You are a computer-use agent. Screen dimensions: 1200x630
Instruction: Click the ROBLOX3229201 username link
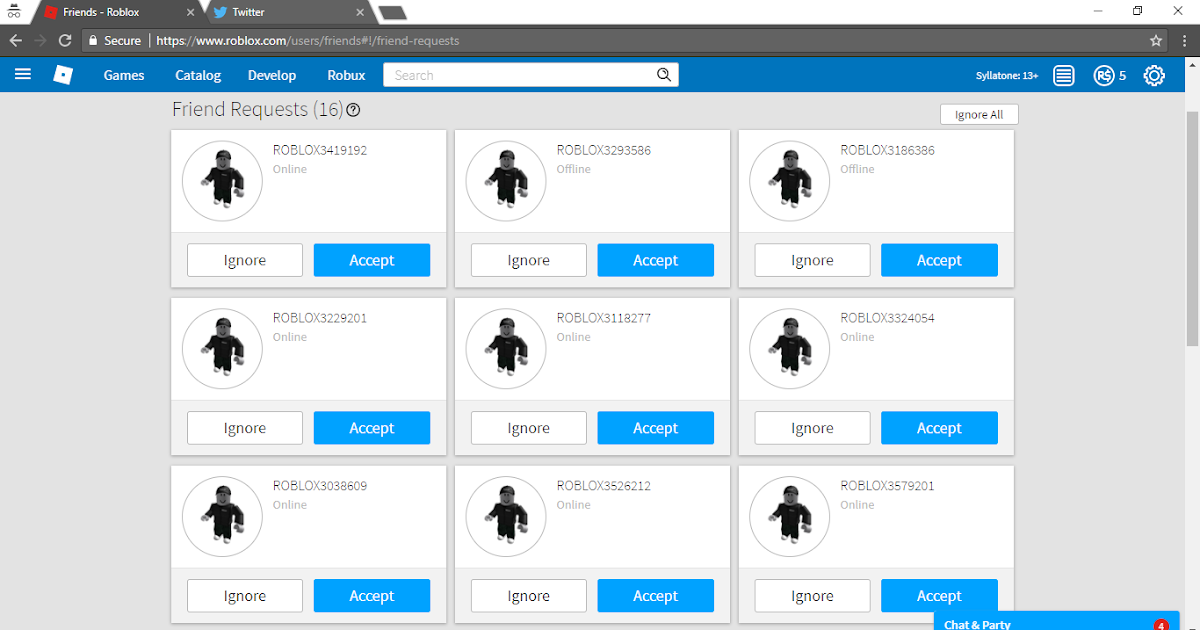click(320, 319)
